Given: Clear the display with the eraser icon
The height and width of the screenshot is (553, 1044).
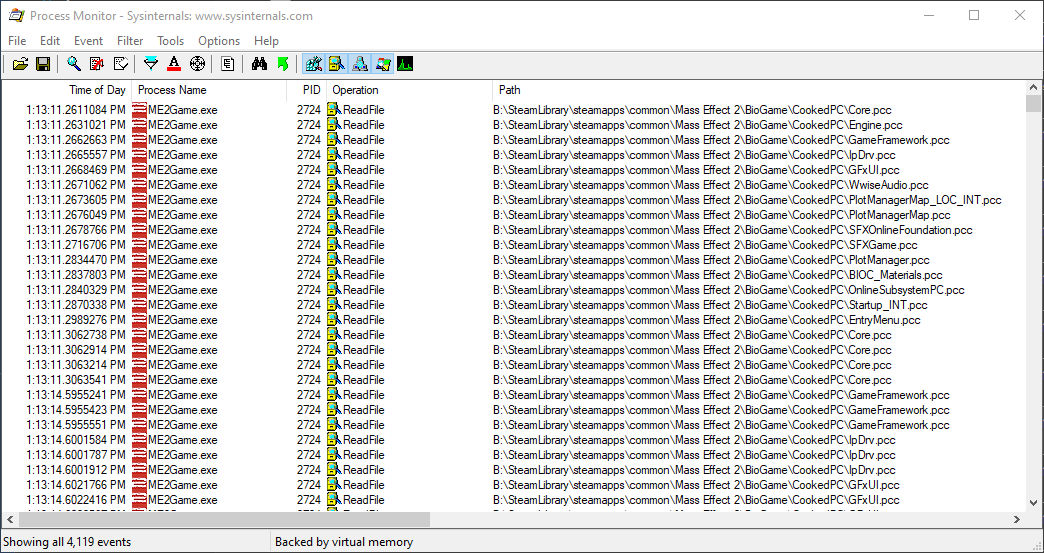Looking at the screenshot, I should pyautogui.click(x=121, y=64).
